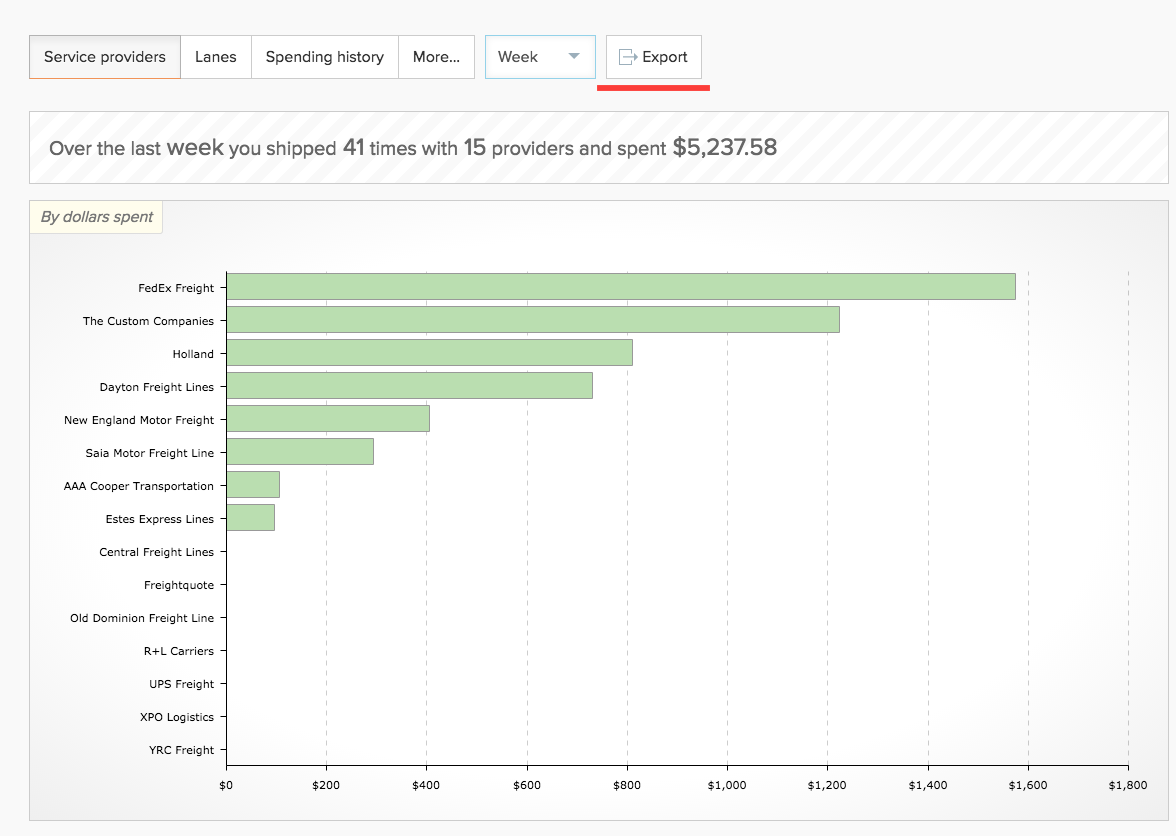The height and width of the screenshot is (836, 1176).
Task: Select the Holland bar in the chart
Action: (430, 352)
